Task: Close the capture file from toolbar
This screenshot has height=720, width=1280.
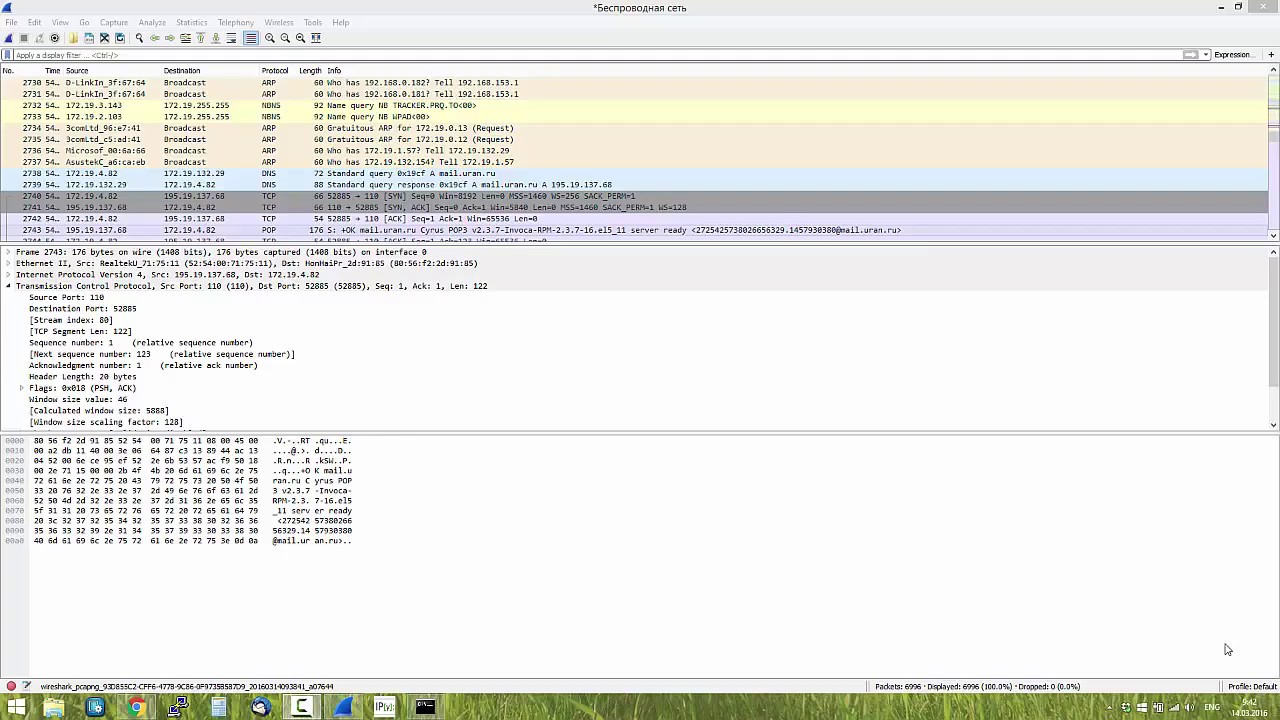Action: click(104, 38)
